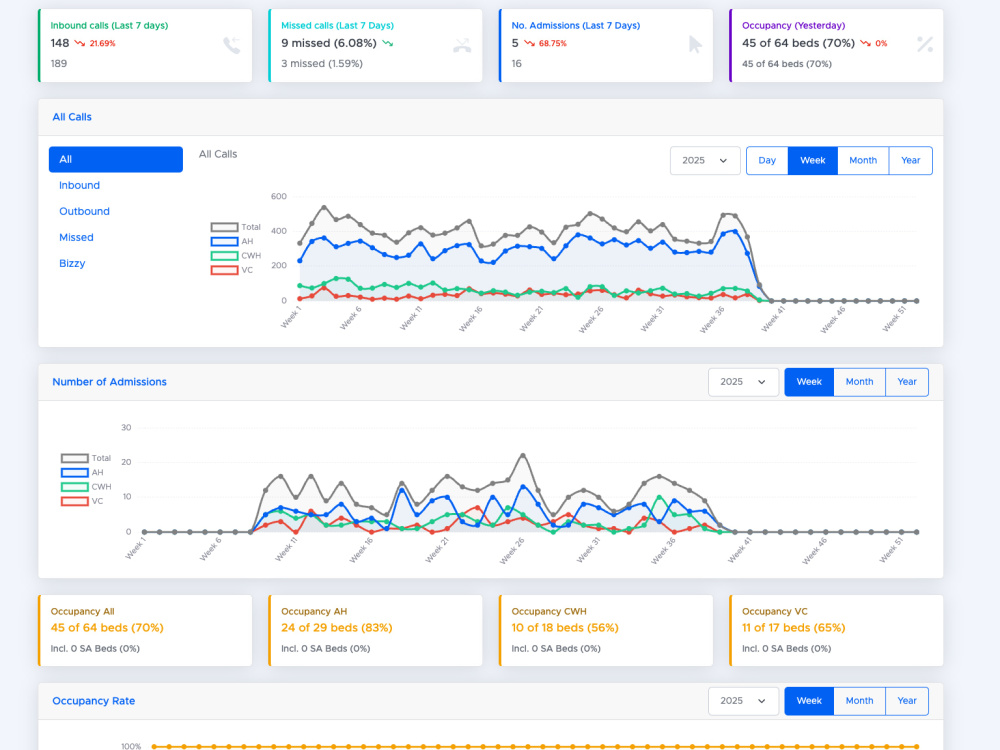Set Number of Admissions chart to Week
Screen dimensions: 1000x750
[809, 382]
